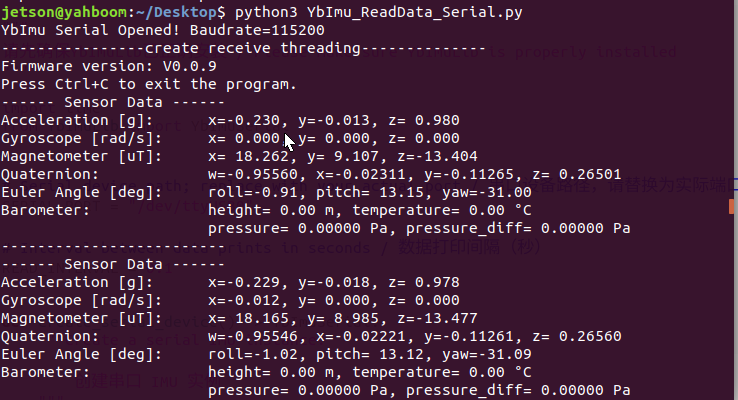Image resolution: width=738 pixels, height=400 pixels.
Task: Click the Firmware version V0.0.9 line
Action: point(109,66)
